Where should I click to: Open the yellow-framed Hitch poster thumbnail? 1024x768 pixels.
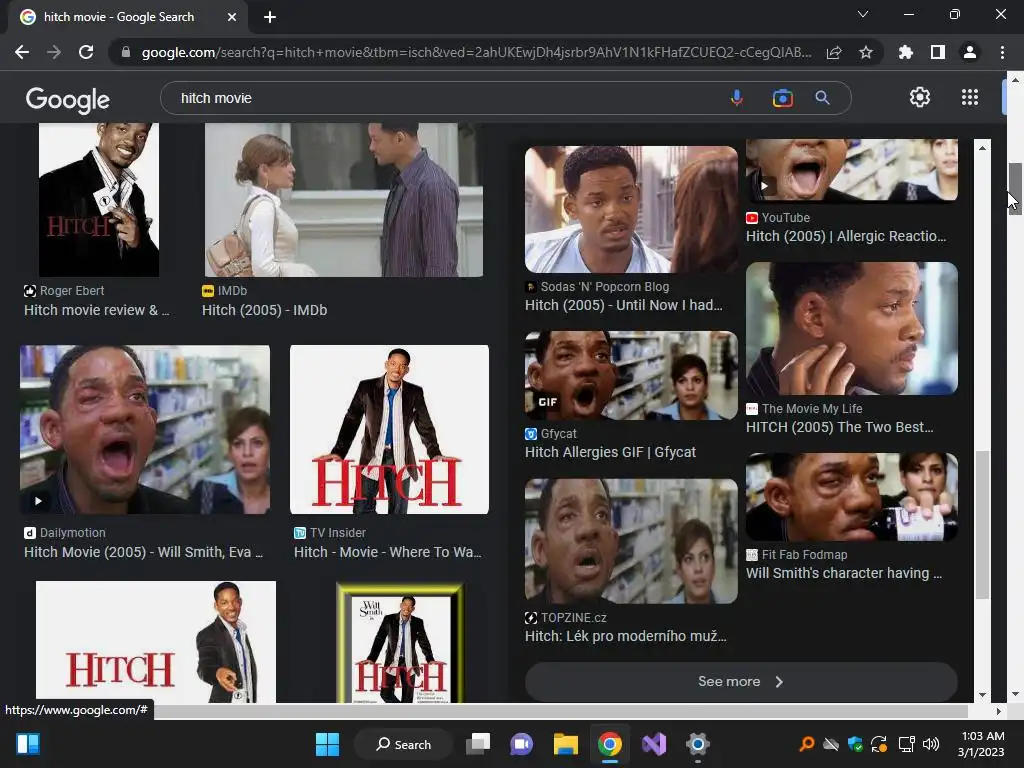point(400,643)
